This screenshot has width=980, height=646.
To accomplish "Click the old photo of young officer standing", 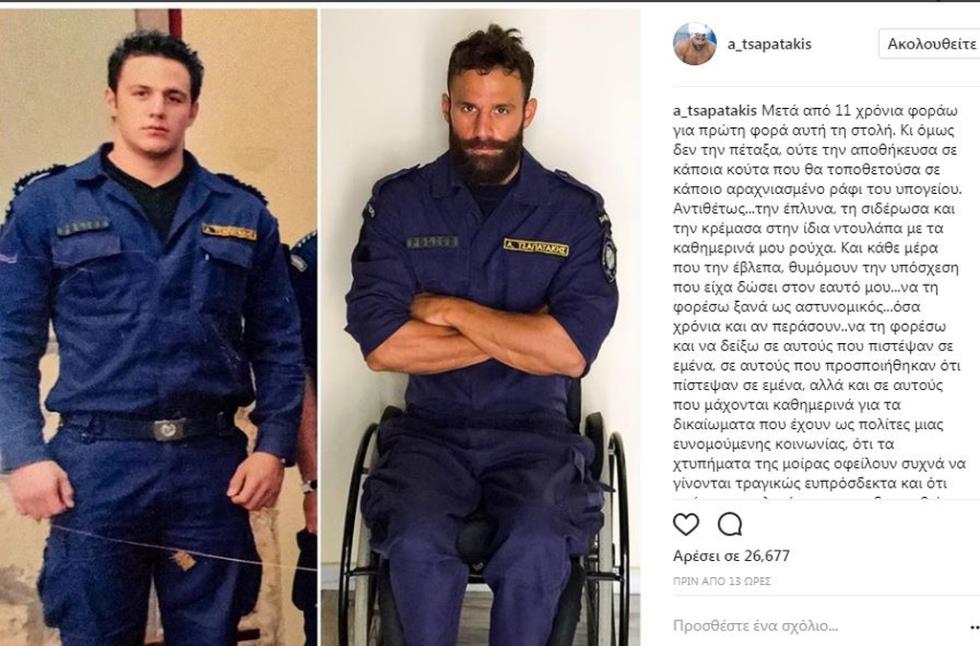I will (x=158, y=327).
